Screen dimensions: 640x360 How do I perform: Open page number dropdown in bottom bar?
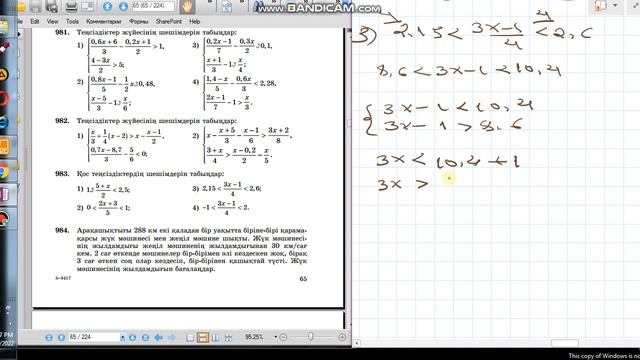[122, 338]
